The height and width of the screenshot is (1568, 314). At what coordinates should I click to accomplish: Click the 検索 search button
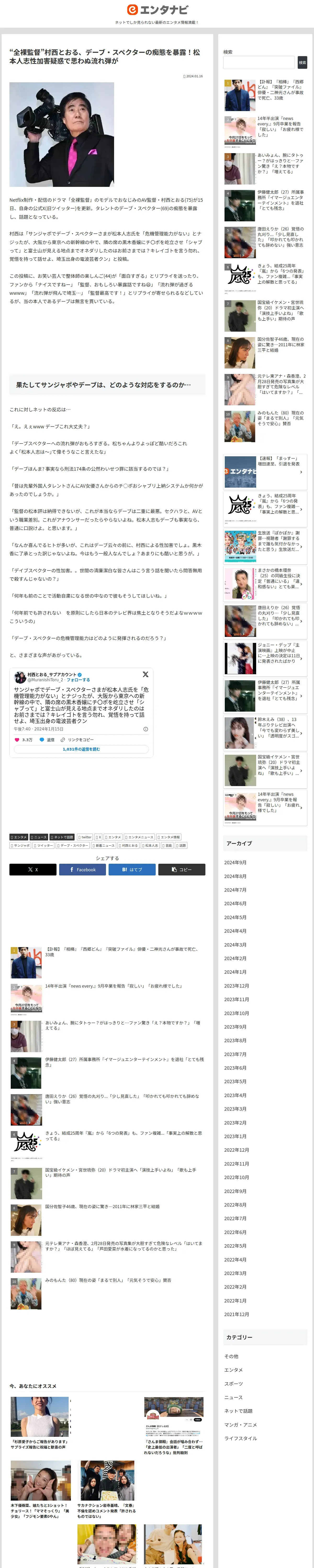[302, 62]
